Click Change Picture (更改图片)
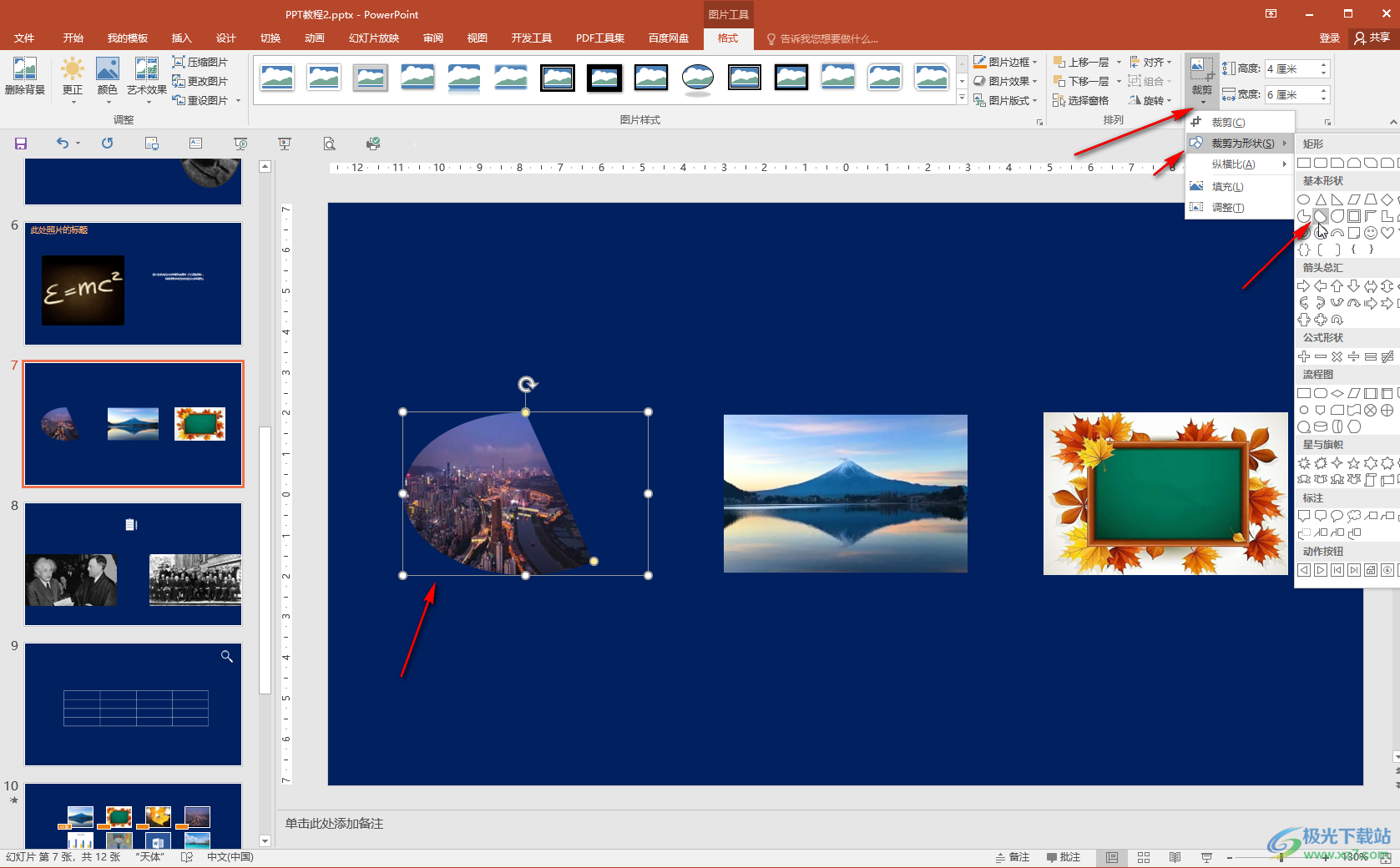Viewport: 1400px width, 868px height. point(200,82)
